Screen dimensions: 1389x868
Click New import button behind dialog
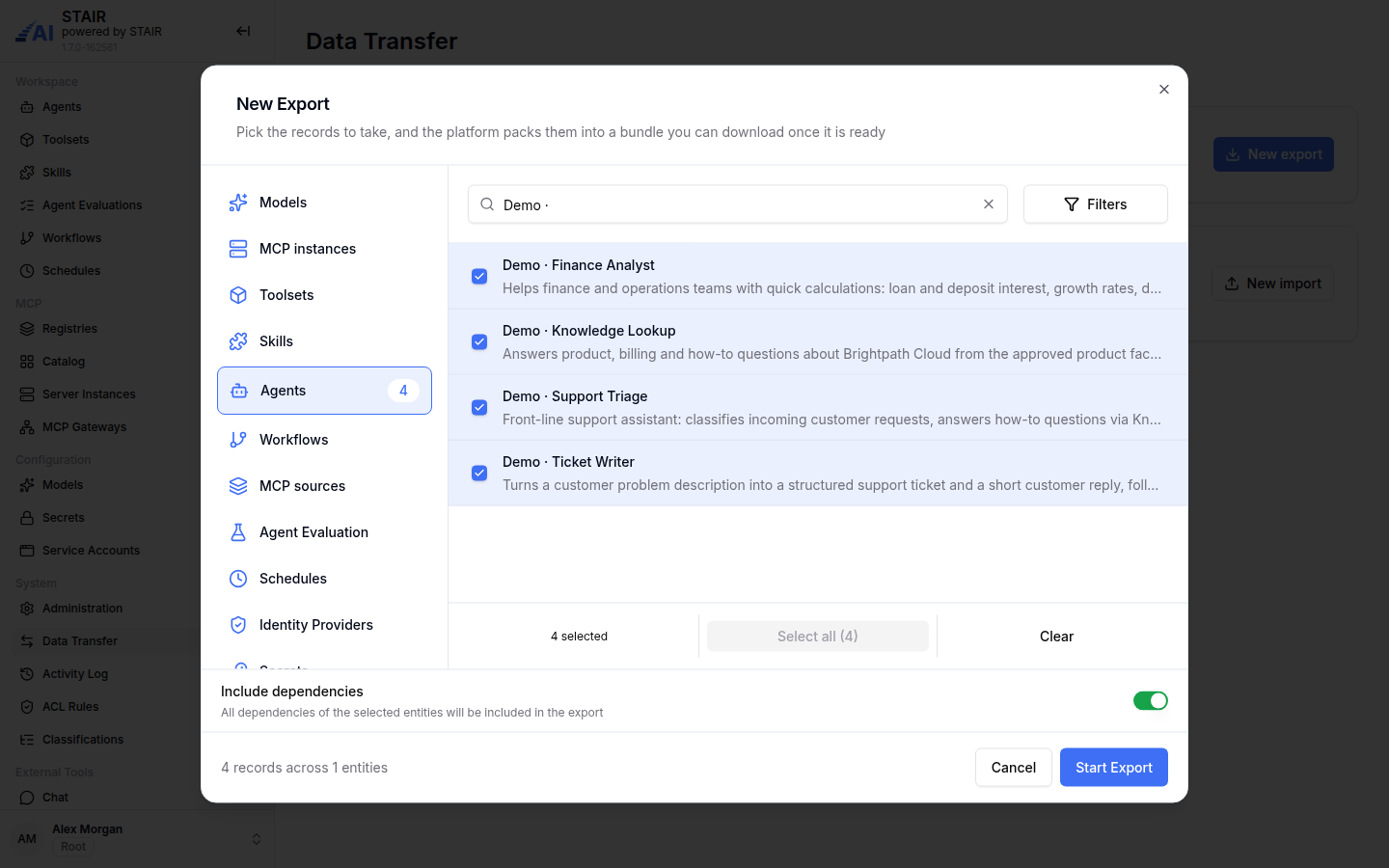pyautogui.click(x=1273, y=284)
